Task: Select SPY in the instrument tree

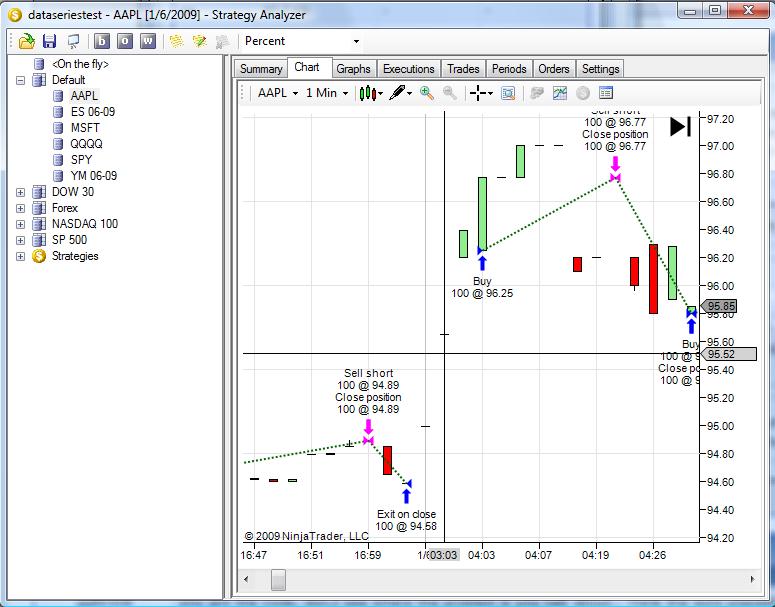Action: [x=81, y=160]
